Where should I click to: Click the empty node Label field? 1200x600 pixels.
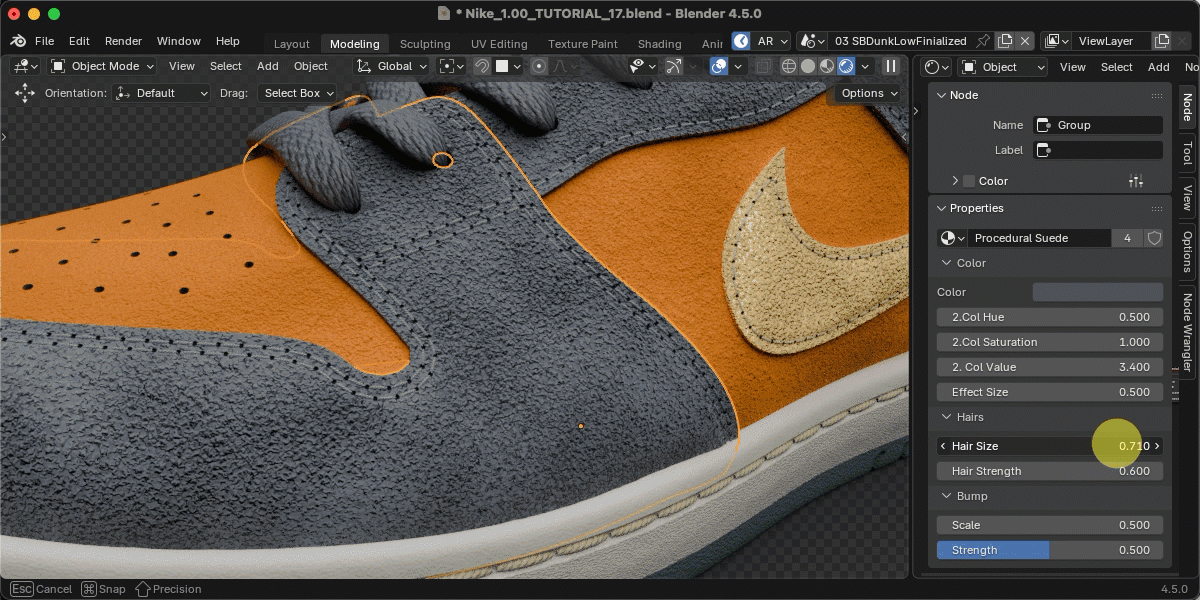click(x=1097, y=150)
